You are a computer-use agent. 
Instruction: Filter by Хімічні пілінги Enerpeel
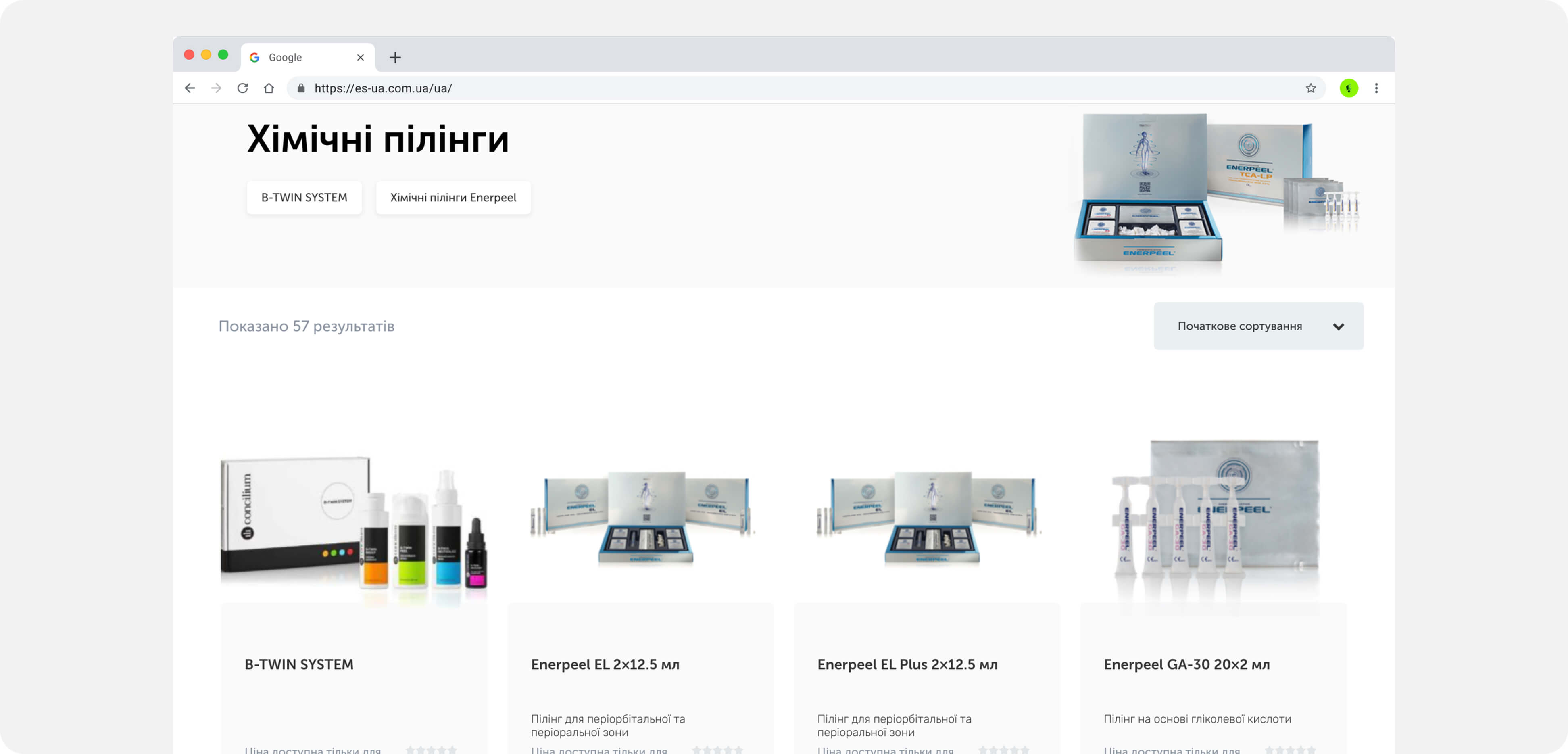point(453,197)
